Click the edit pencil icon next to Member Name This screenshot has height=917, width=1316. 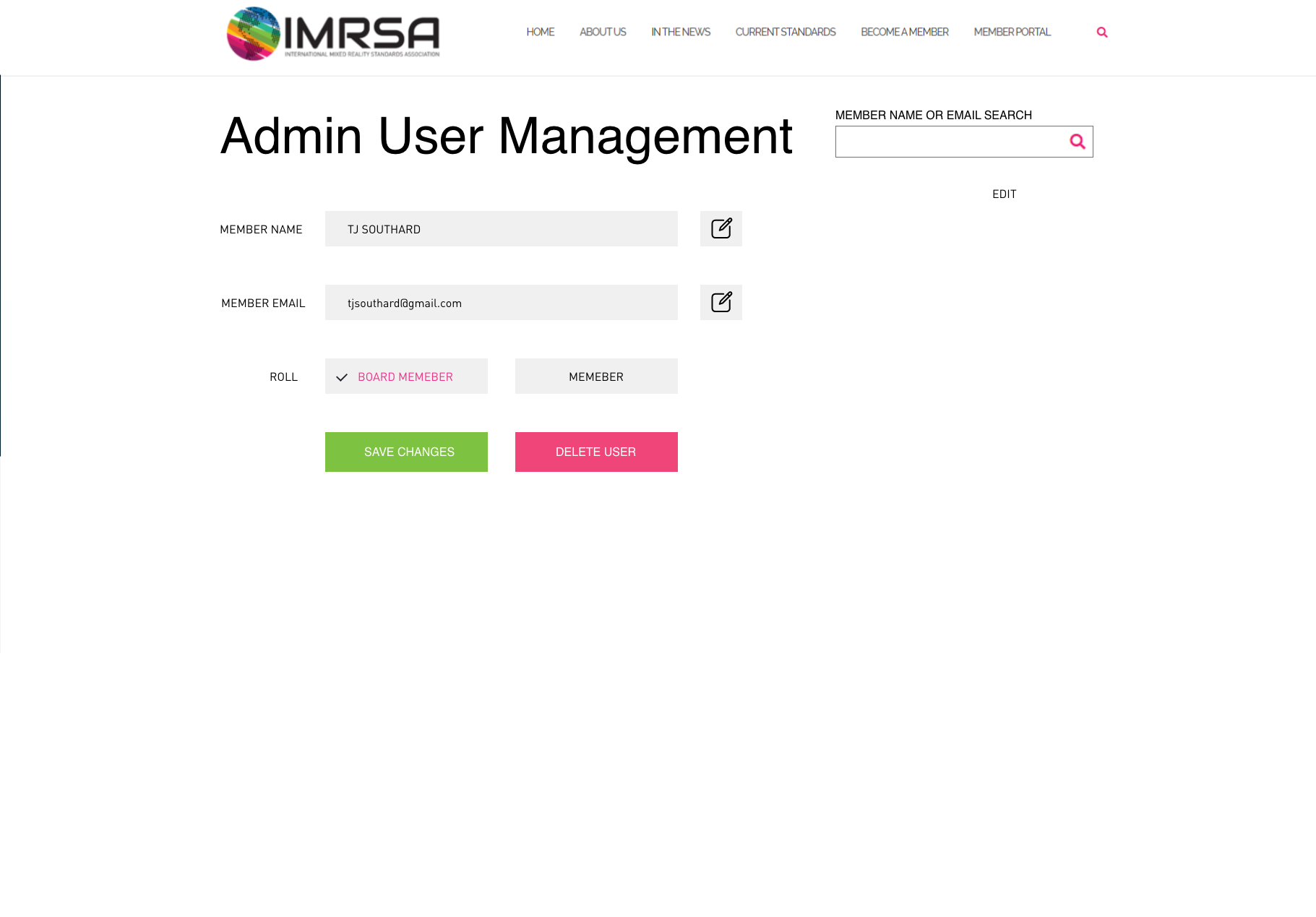tap(721, 229)
